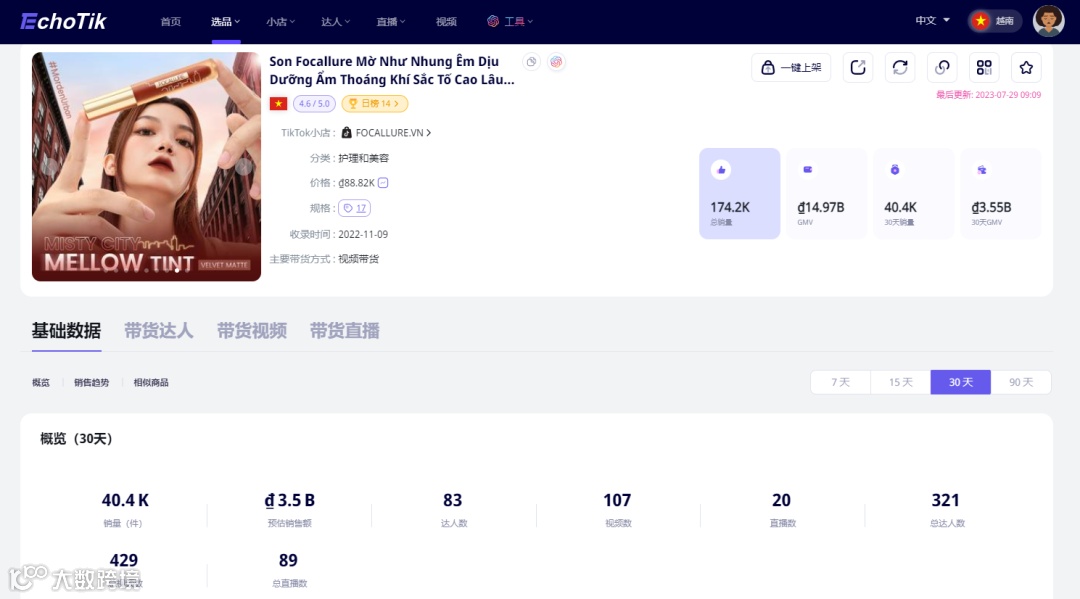Click the EchoTik logo
Screen dimensions: 1080x599
pos(63,21)
